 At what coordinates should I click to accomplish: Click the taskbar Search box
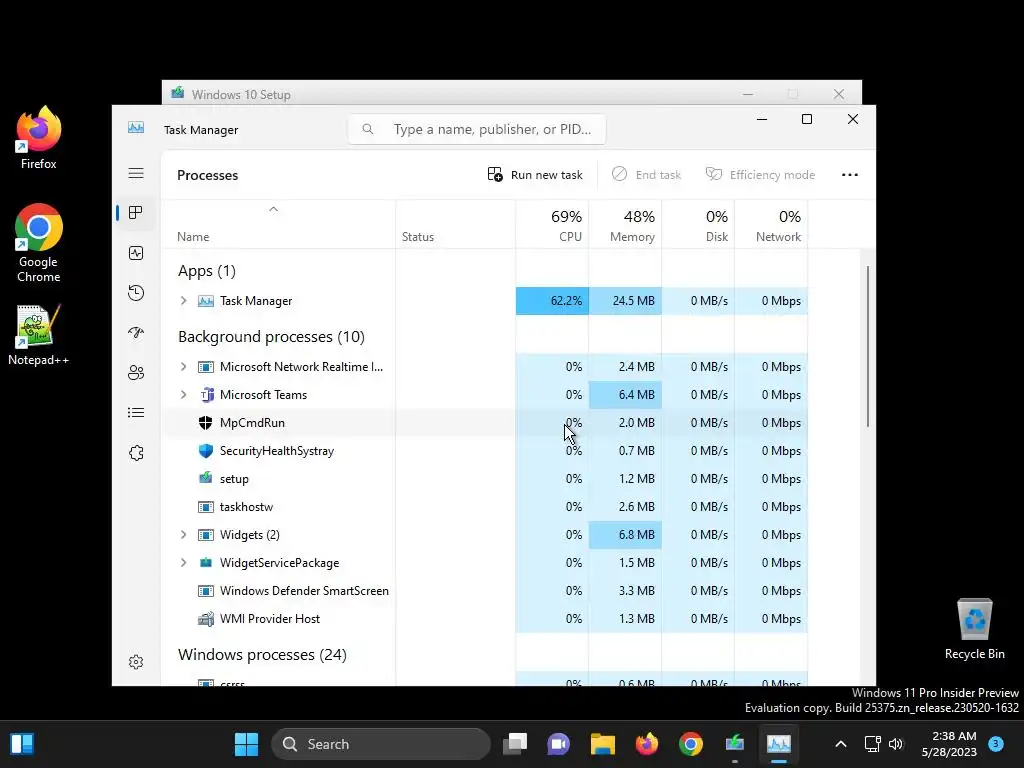(x=381, y=744)
